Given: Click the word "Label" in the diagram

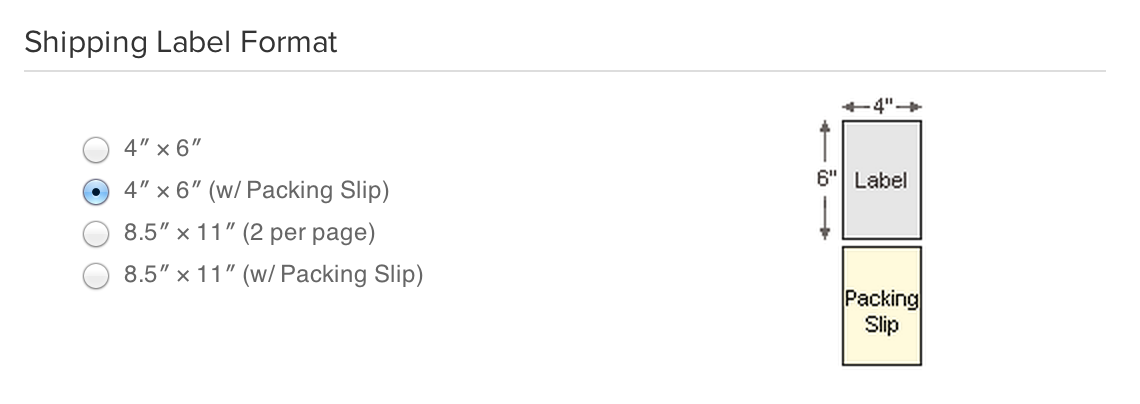Looking at the screenshot, I should [x=881, y=181].
